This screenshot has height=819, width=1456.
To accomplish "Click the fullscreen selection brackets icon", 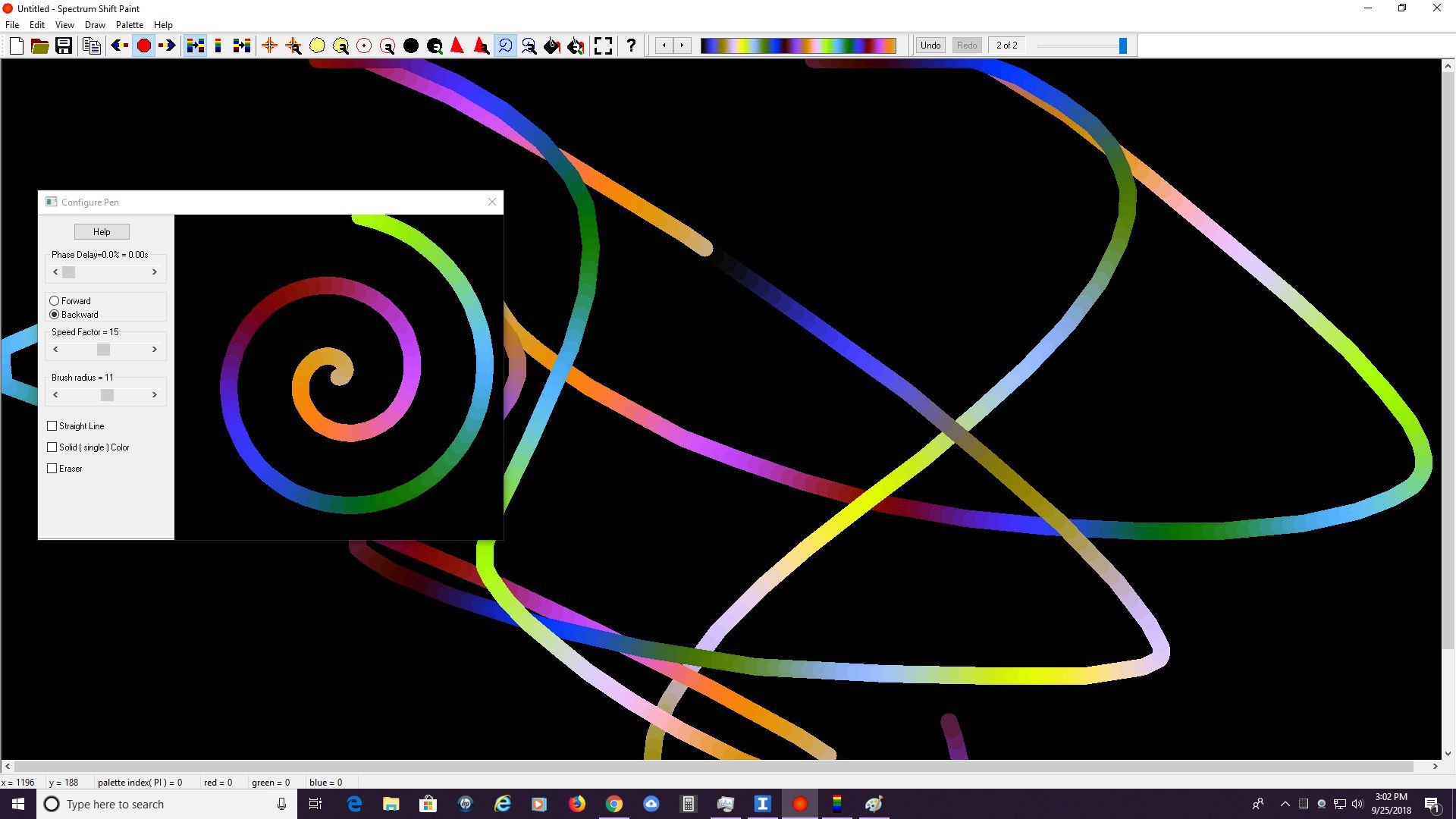I will pyautogui.click(x=604, y=45).
